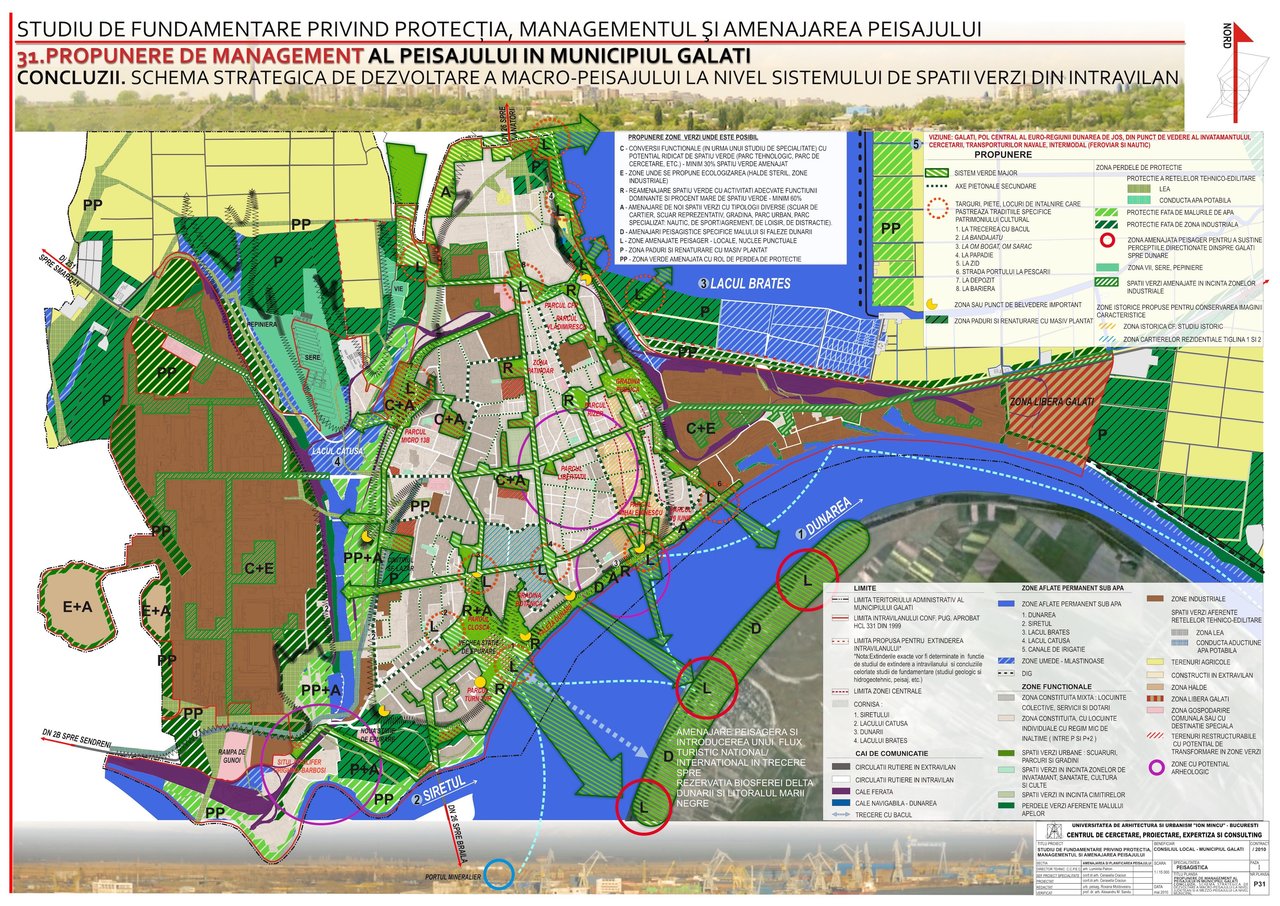Click the '5. CANALE DE IRIGATIE' legend entry

pyautogui.click(x=1053, y=649)
